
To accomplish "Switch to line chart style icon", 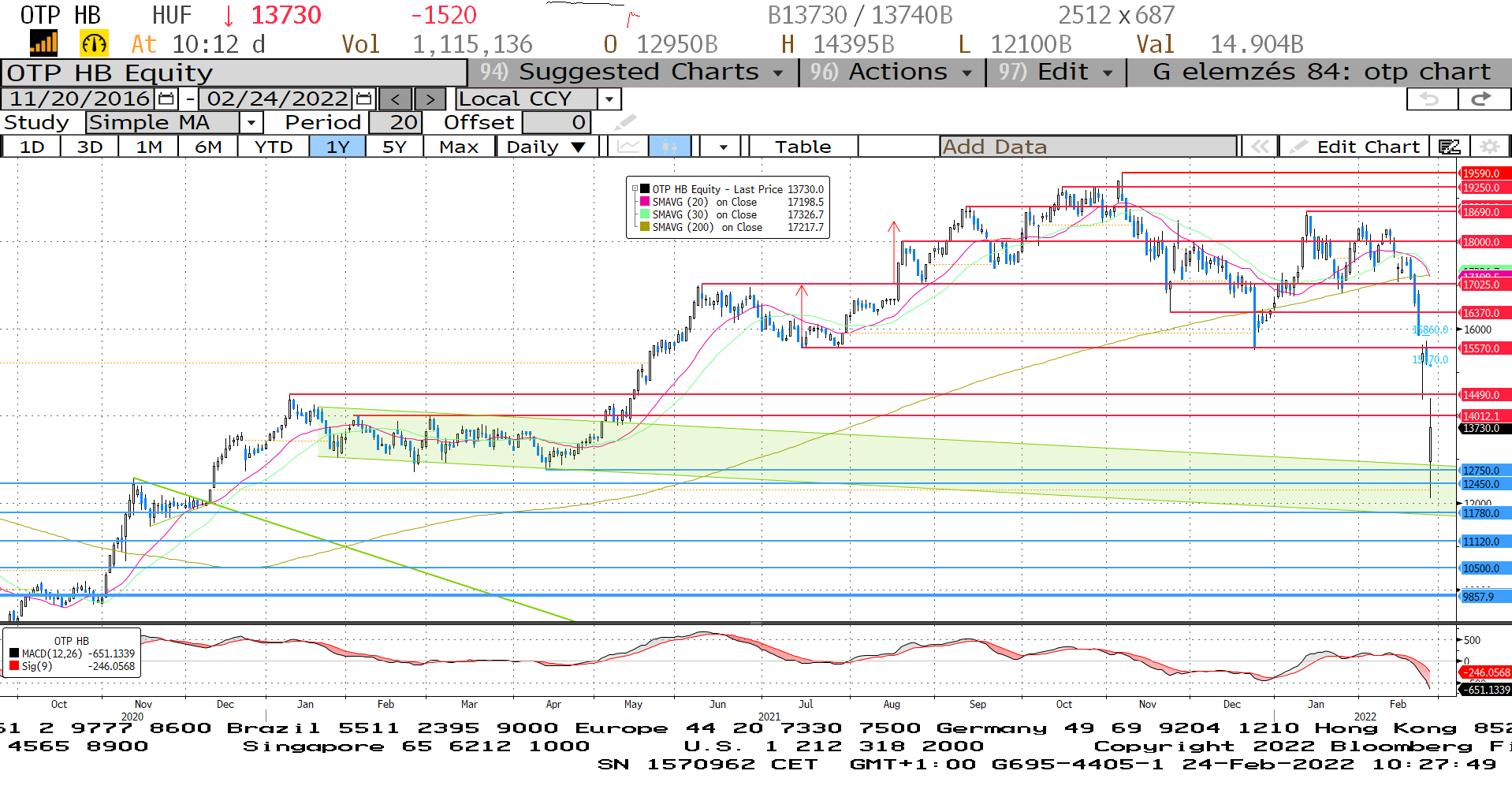I will (x=628, y=147).
